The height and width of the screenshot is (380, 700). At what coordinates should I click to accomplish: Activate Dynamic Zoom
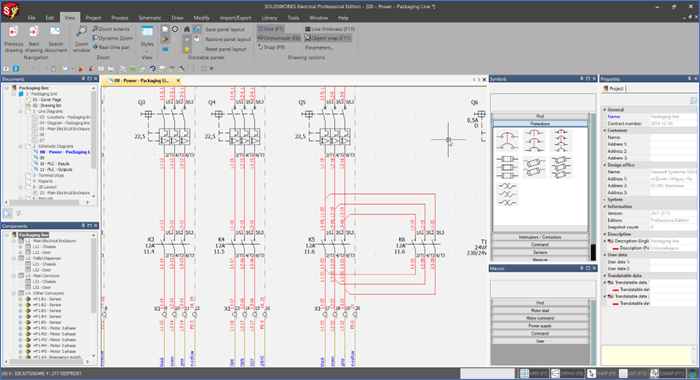(x=112, y=38)
